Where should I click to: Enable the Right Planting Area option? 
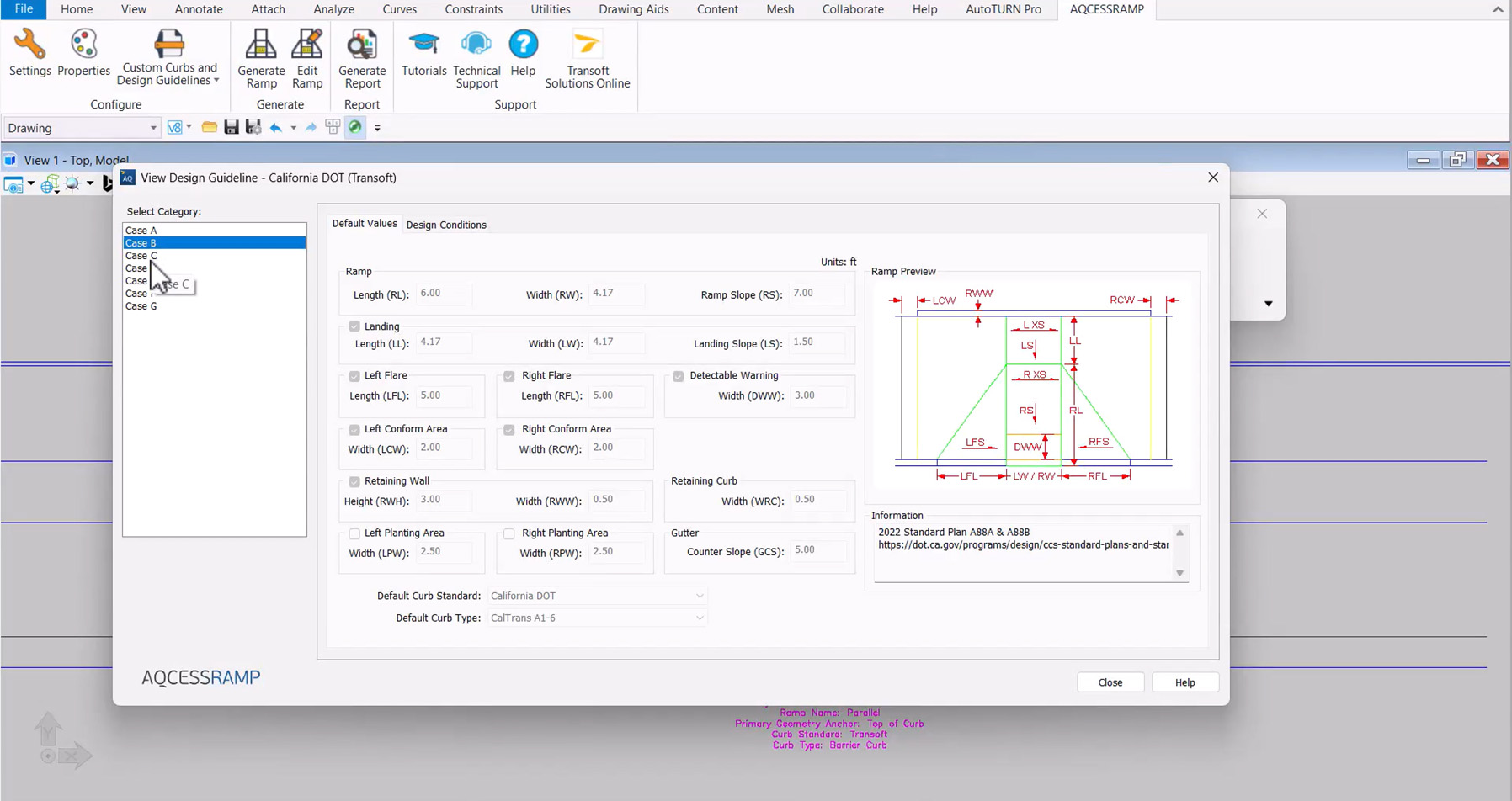pyautogui.click(x=509, y=533)
